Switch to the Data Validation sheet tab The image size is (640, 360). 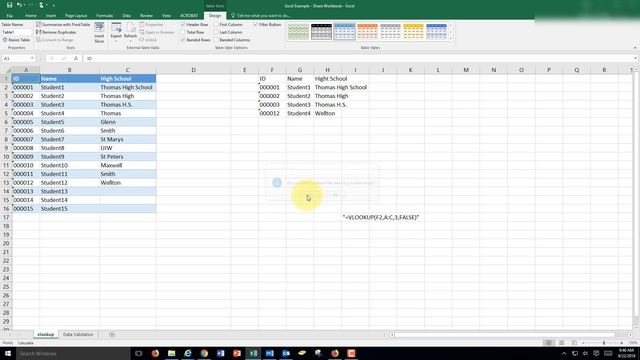pos(78,335)
